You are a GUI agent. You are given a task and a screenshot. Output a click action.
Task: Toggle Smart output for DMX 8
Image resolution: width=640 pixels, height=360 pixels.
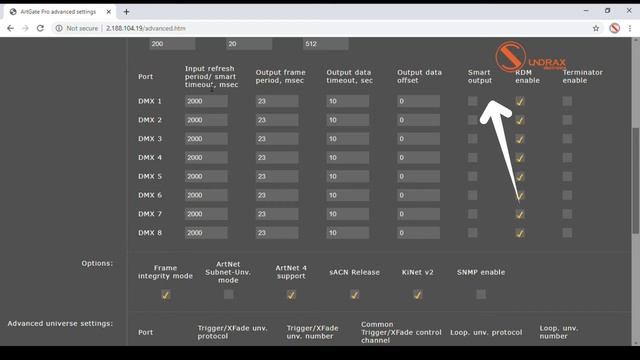click(472, 233)
